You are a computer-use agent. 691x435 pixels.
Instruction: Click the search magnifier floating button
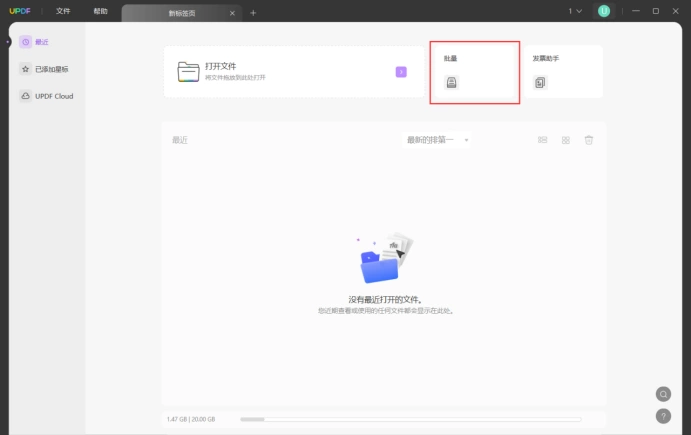point(663,394)
